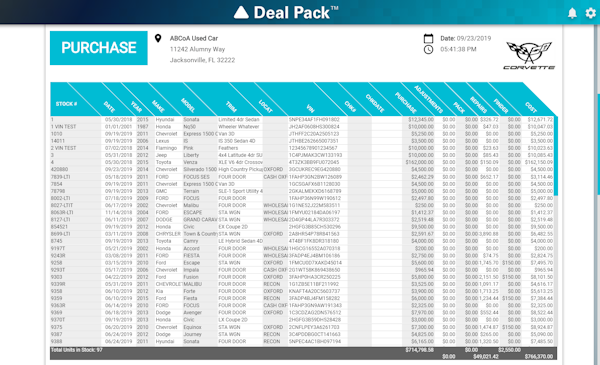The image size is (600, 365).
Task: Select stock number 9243R
Action: (58, 256)
